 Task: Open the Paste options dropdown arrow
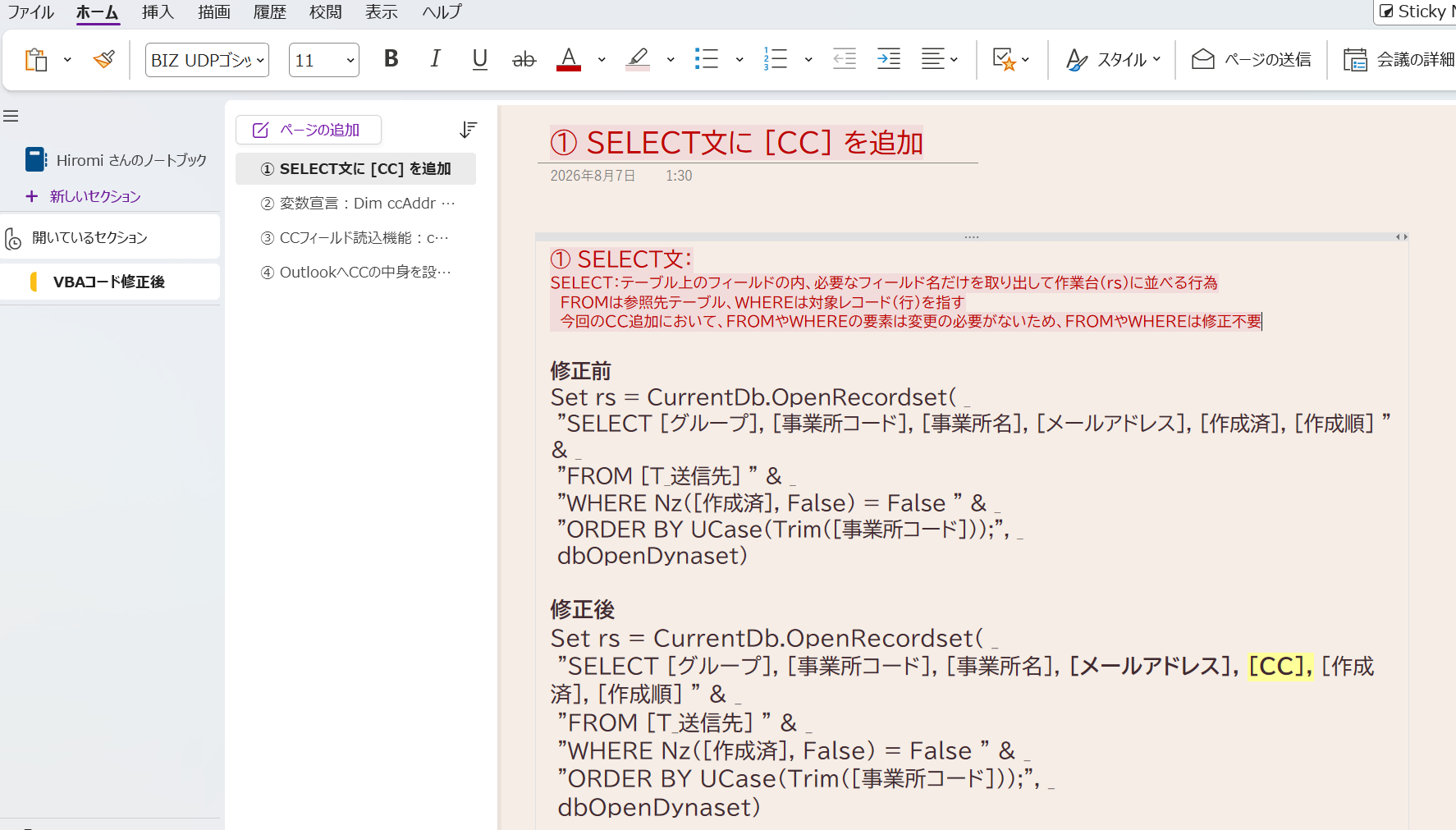pos(67,60)
